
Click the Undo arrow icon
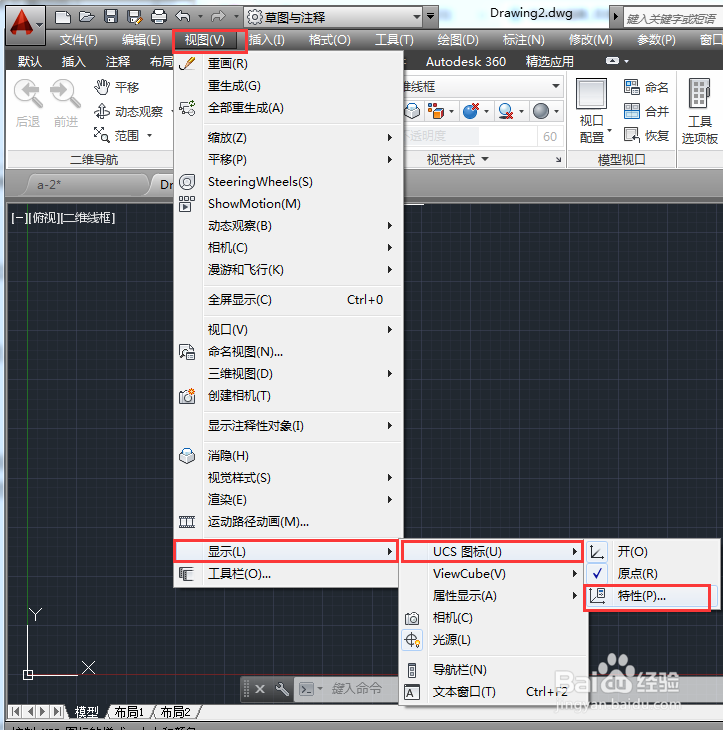(182, 17)
